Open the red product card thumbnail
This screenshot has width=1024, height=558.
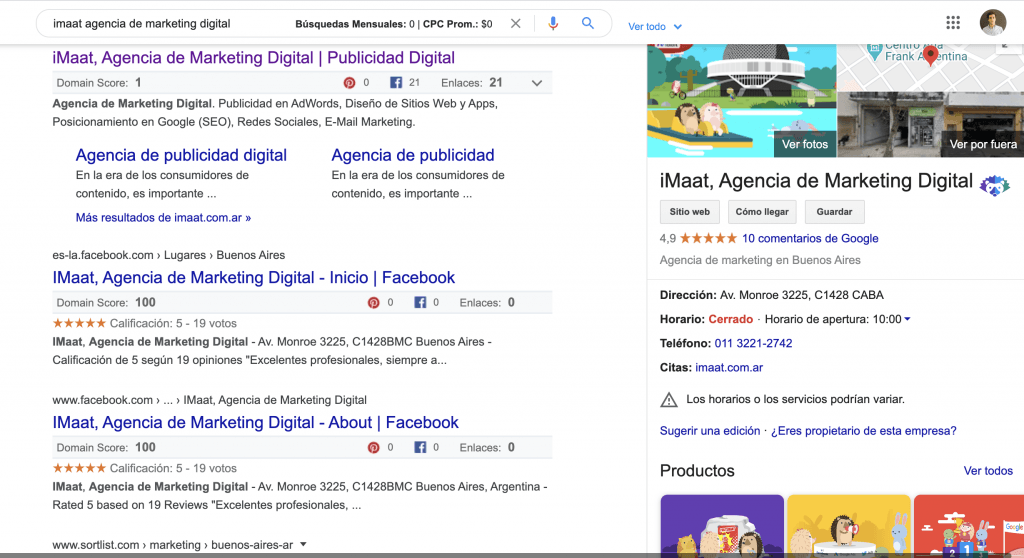click(968, 526)
